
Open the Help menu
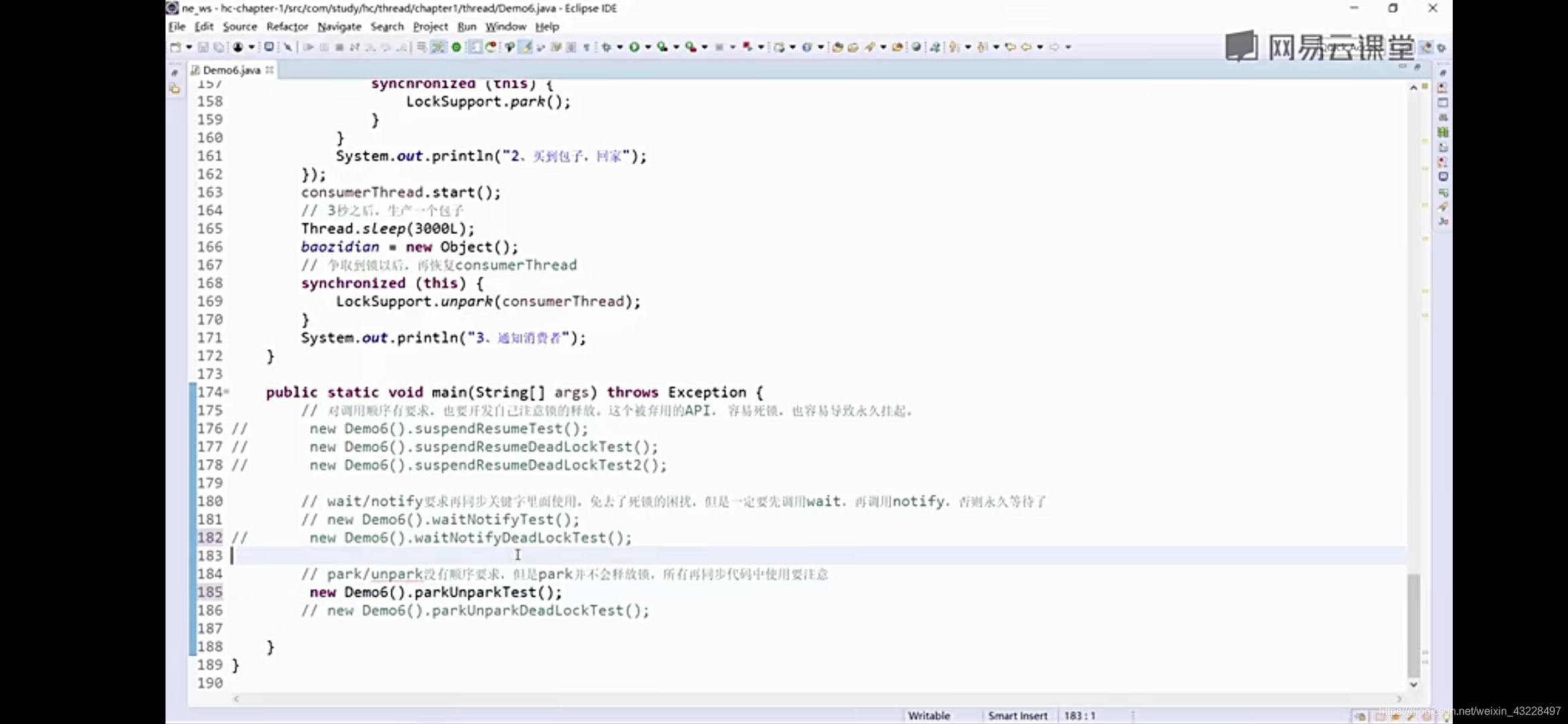click(x=547, y=27)
